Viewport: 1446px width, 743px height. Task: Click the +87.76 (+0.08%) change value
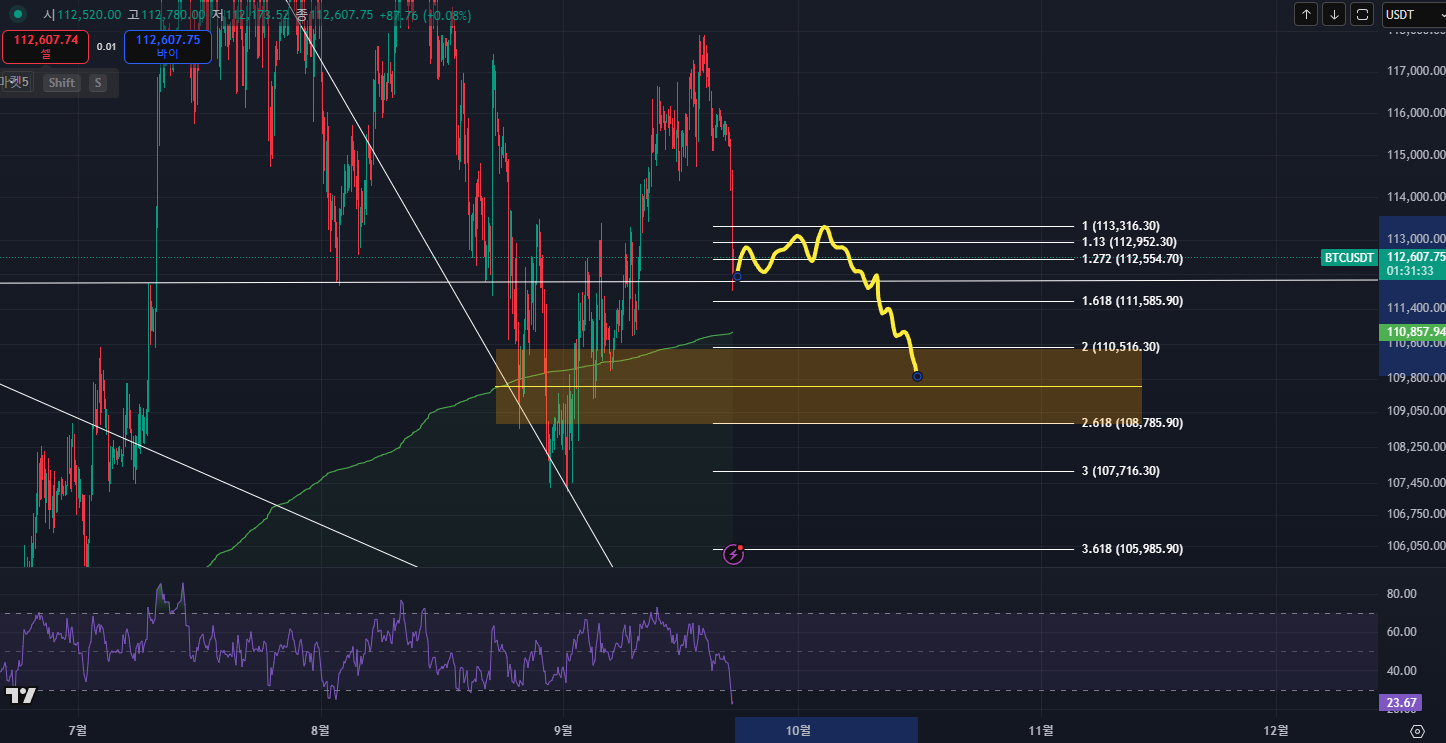[x=425, y=15]
